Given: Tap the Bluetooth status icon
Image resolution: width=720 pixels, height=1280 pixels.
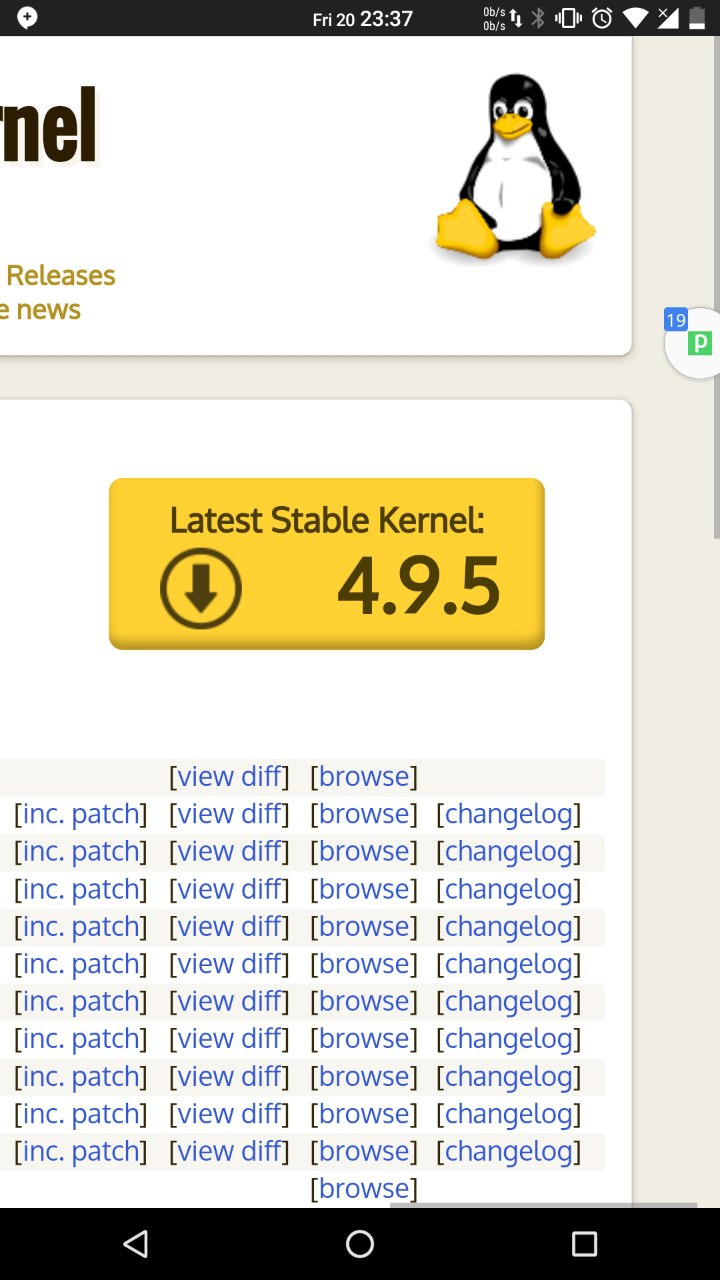Looking at the screenshot, I should click(x=539, y=18).
